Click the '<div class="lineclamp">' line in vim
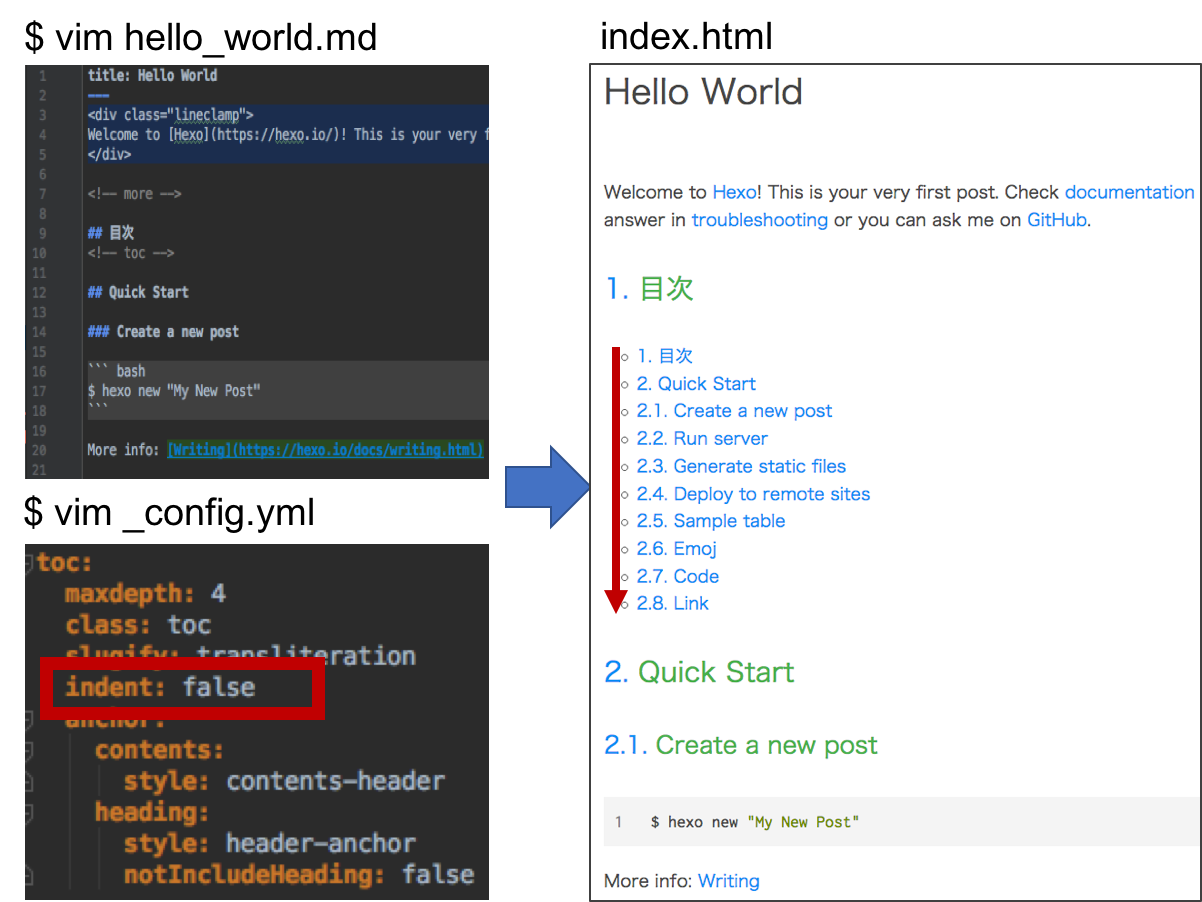Screen dimensions: 1202x902 point(170,115)
